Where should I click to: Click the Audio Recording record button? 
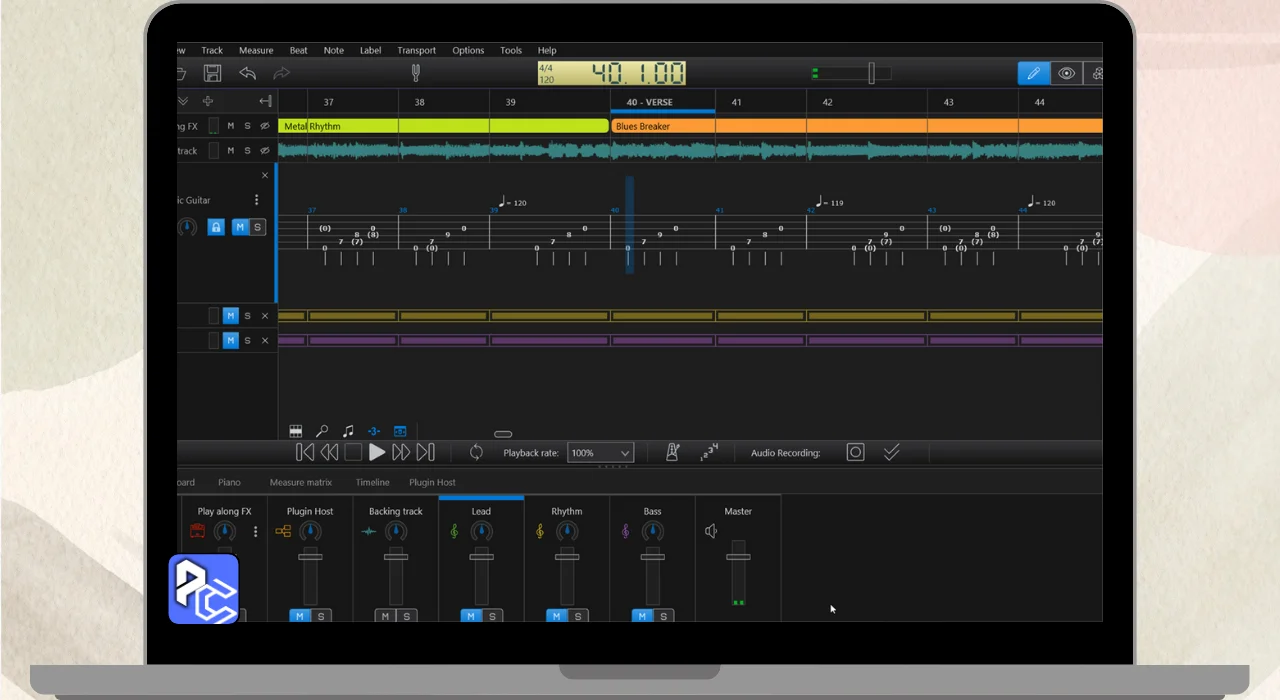pos(855,453)
